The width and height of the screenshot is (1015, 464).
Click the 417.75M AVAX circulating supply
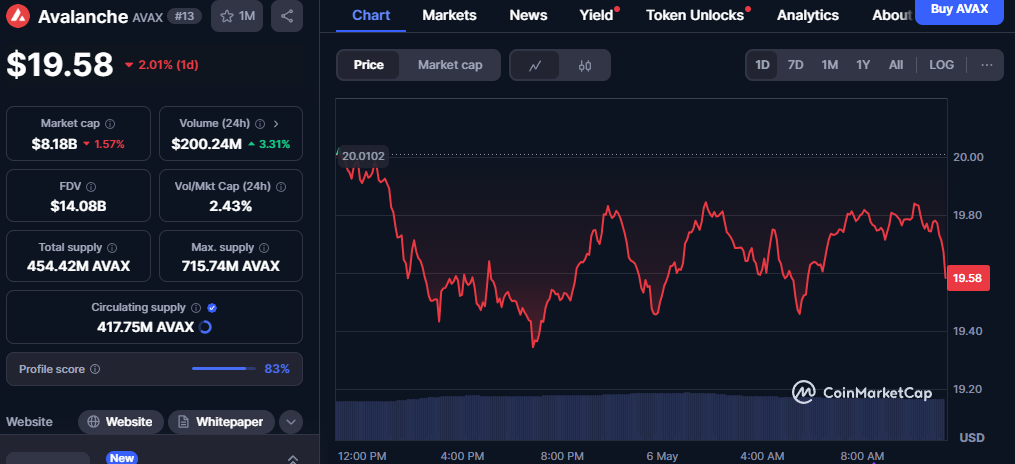(x=146, y=327)
